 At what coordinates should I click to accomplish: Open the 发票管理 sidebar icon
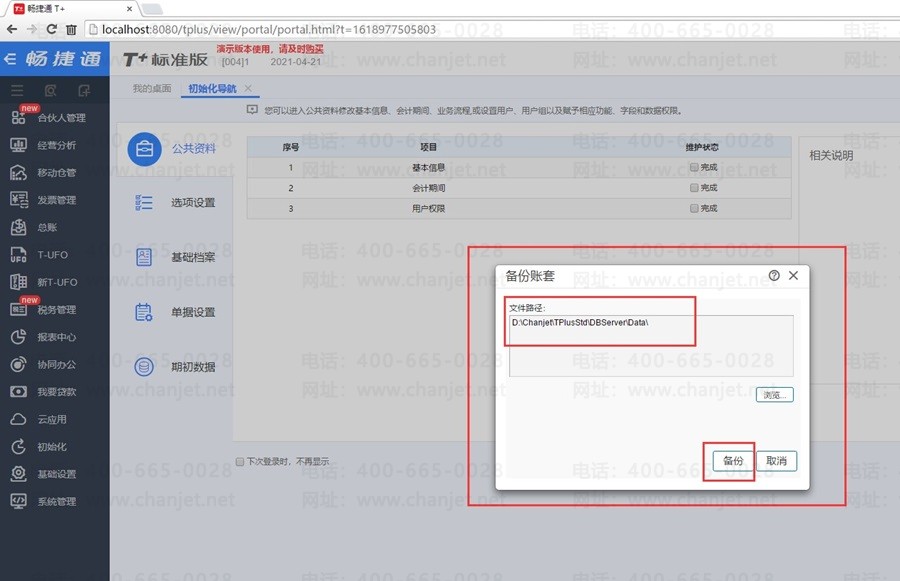[x=18, y=200]
